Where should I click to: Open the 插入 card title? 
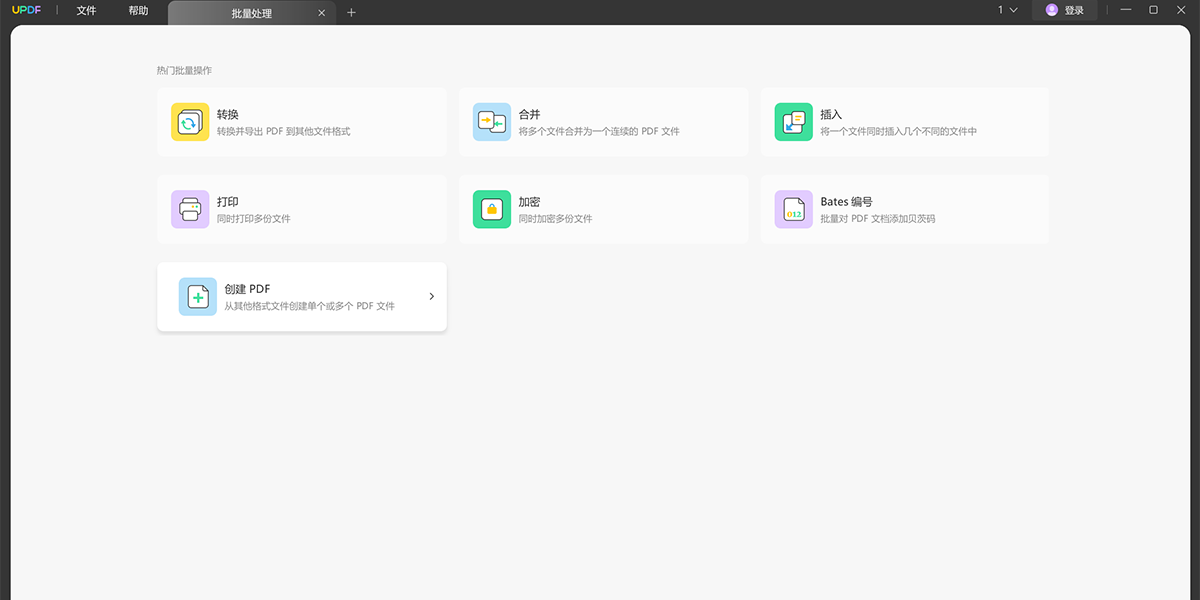click(x=832, y=115)
